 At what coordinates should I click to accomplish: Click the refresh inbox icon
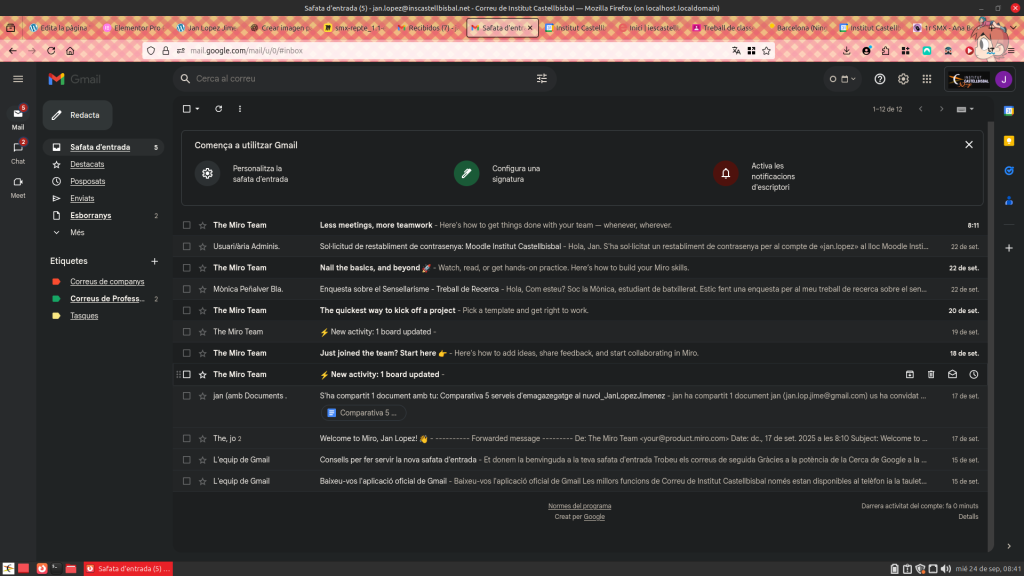[x=217, y=109]
